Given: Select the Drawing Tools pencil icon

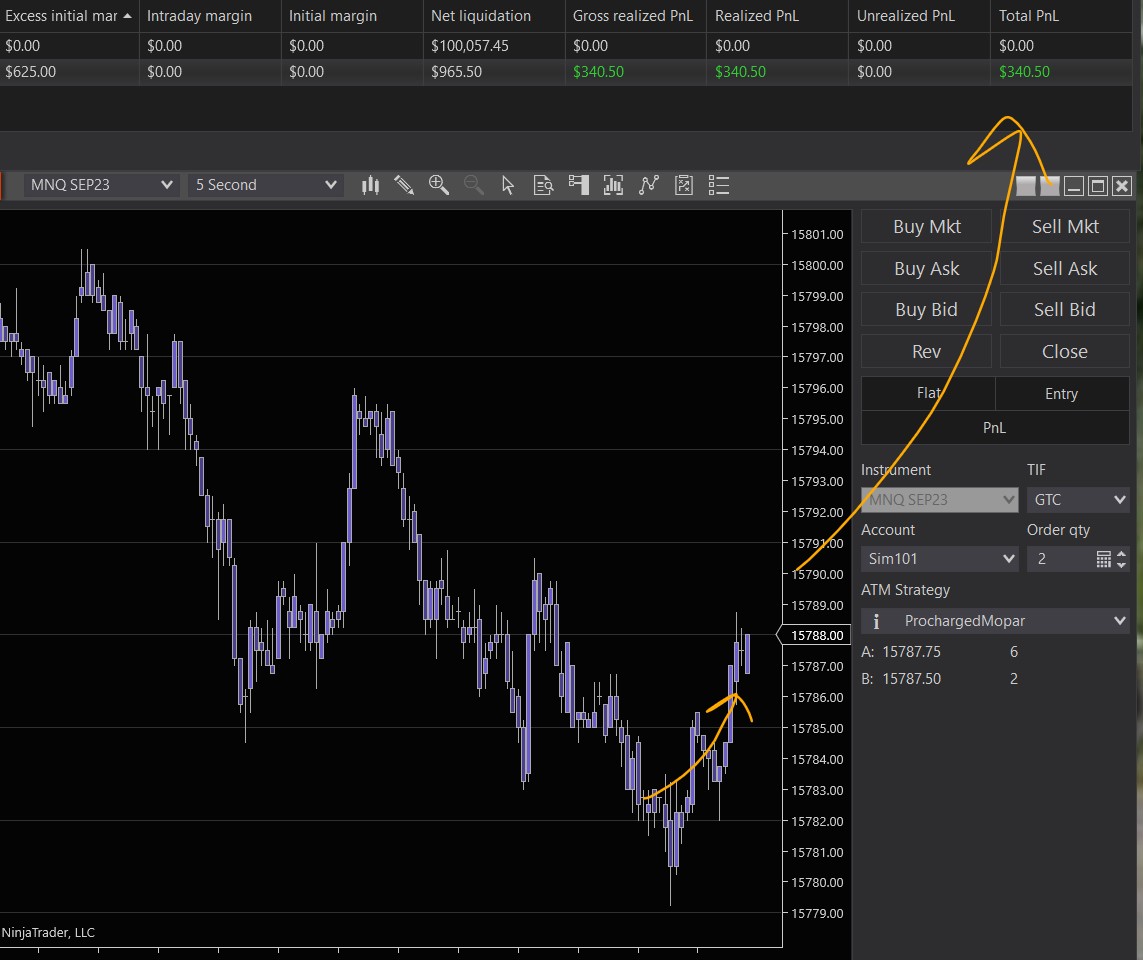Looking at the screenshot, I should [x=404, y=185].
